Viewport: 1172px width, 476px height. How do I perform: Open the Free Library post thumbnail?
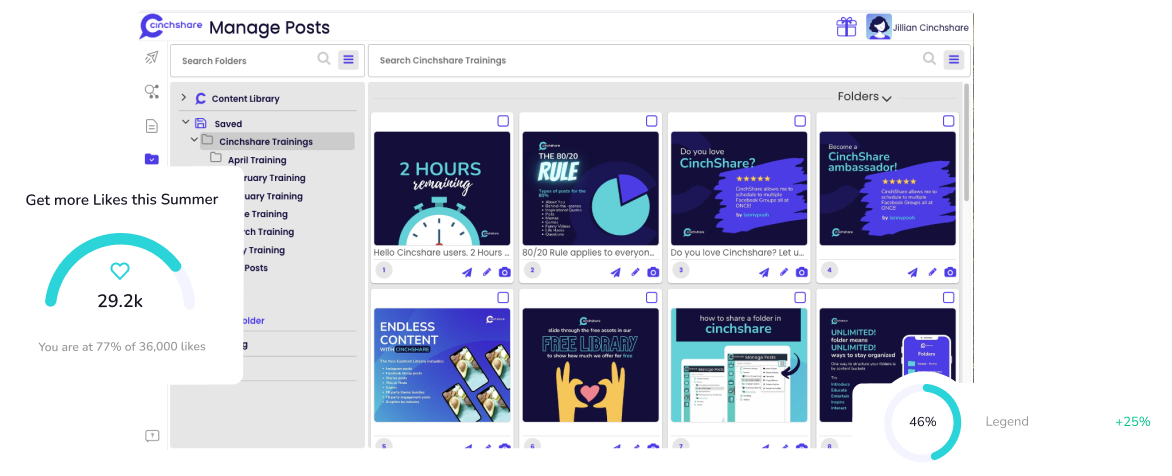[x=590, y=365]
